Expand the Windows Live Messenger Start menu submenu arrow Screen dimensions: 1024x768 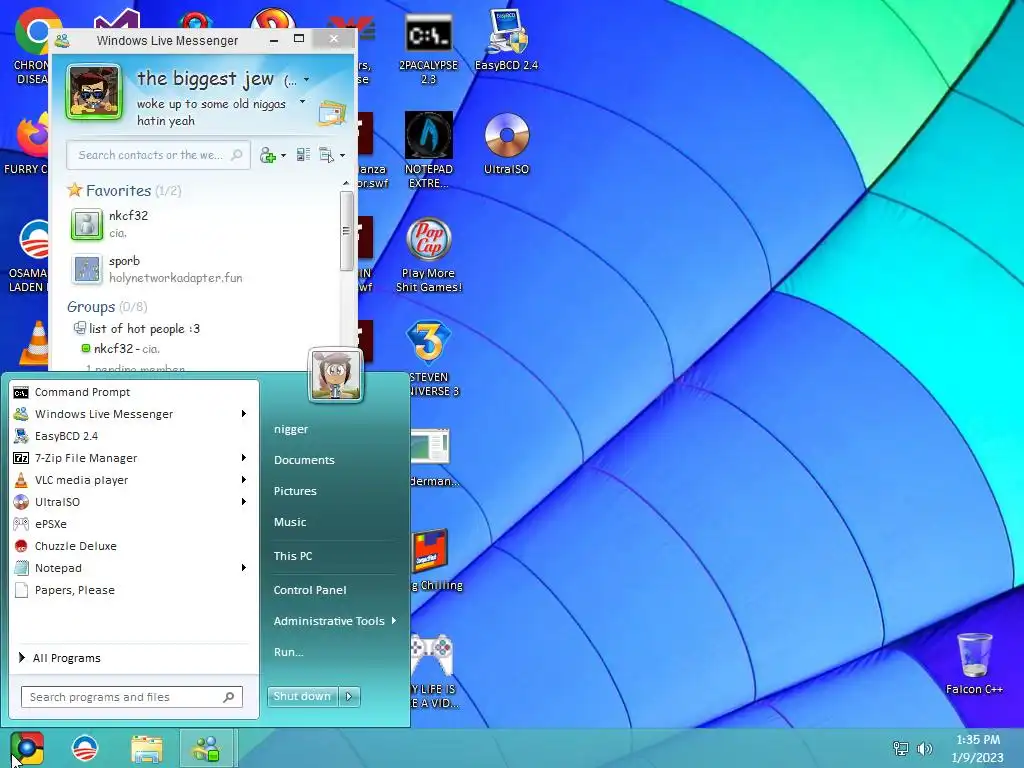pyautogui.click(x=244, y=414)
